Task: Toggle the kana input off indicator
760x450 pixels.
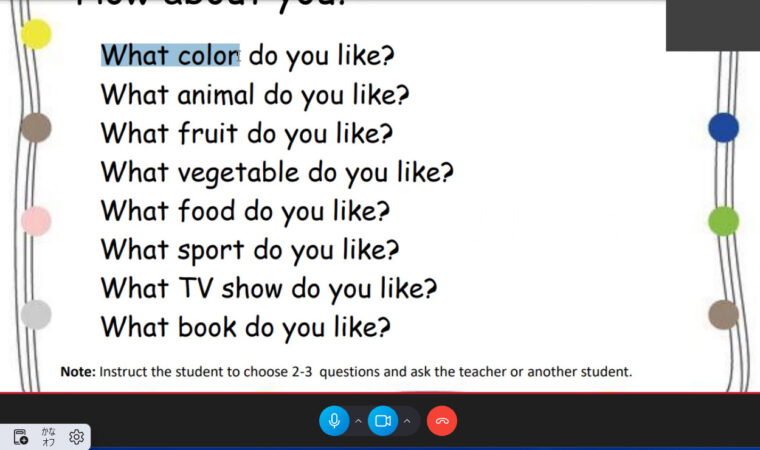Action: click(x=48, y=437)
